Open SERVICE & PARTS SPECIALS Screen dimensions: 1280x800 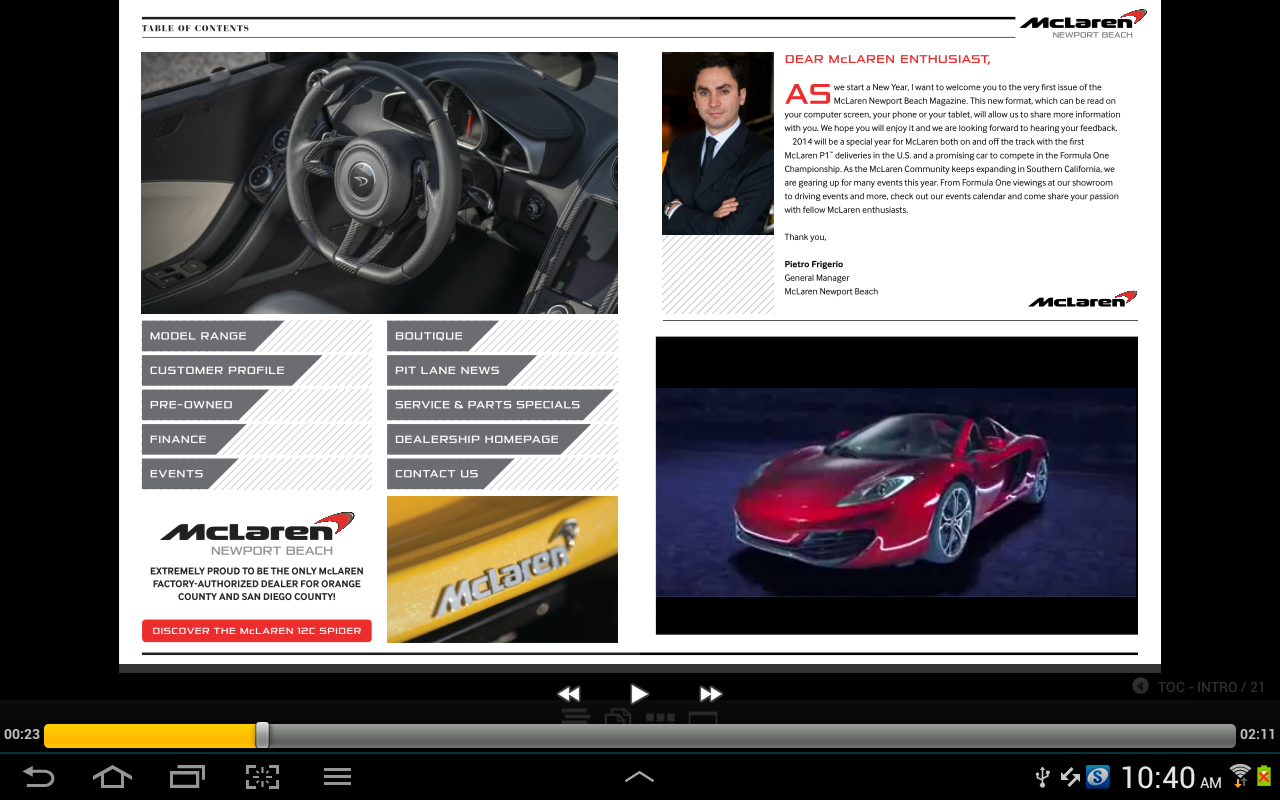[500, 405]
